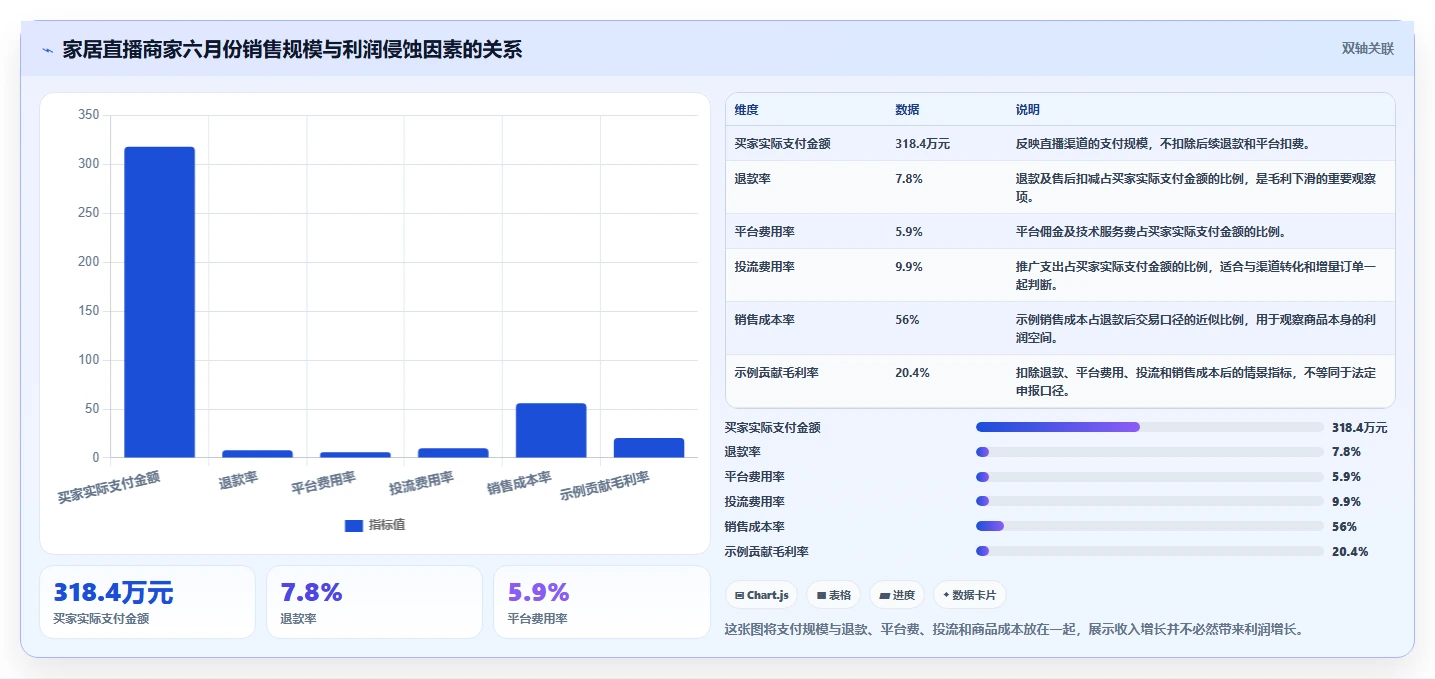Click the 20.4% cell in the table
This screenshot has width=1435, height=679.
pyautogui.click(x=912, y=373)
